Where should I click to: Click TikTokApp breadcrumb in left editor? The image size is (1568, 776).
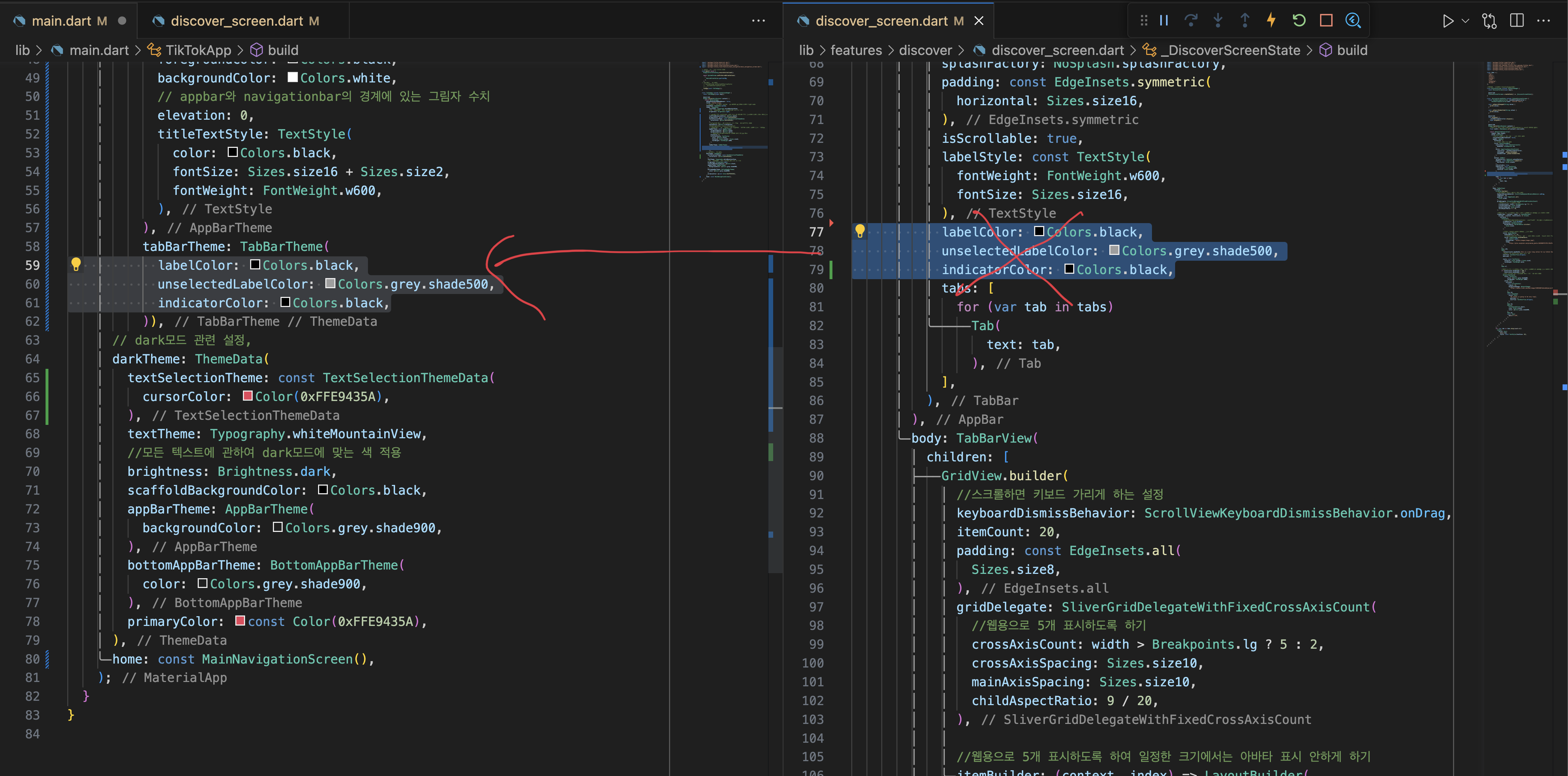[x=198, y=50]
